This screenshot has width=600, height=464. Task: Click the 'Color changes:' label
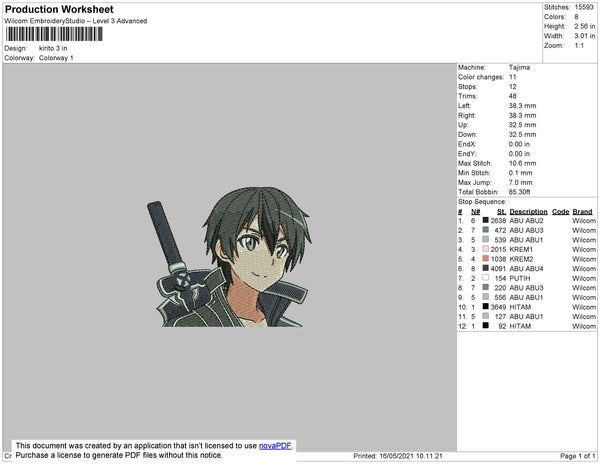pyautogui.click(x=481, y=77)
